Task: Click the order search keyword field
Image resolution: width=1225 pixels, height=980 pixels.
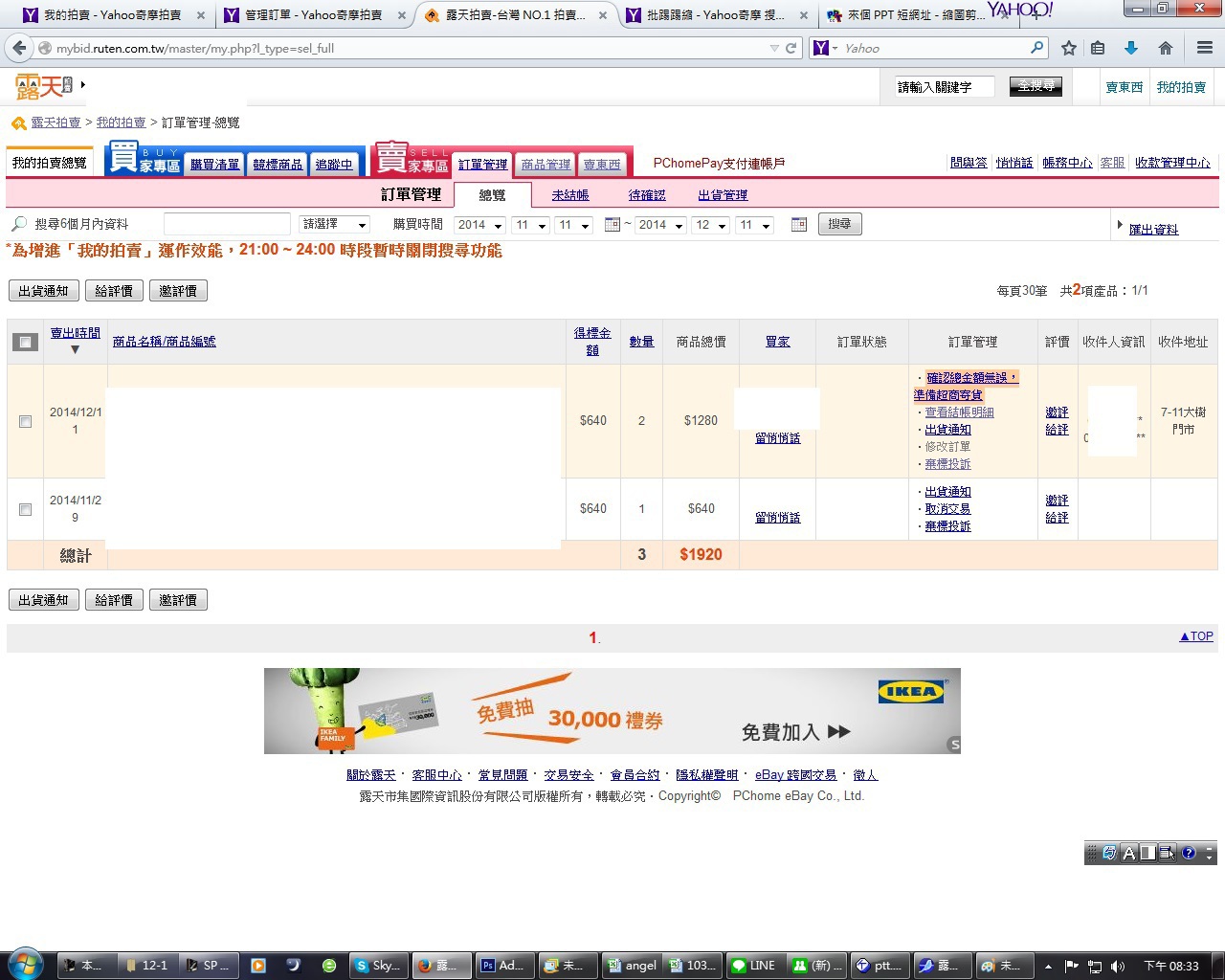Action: pyautogui.click(x=227, y=224)
